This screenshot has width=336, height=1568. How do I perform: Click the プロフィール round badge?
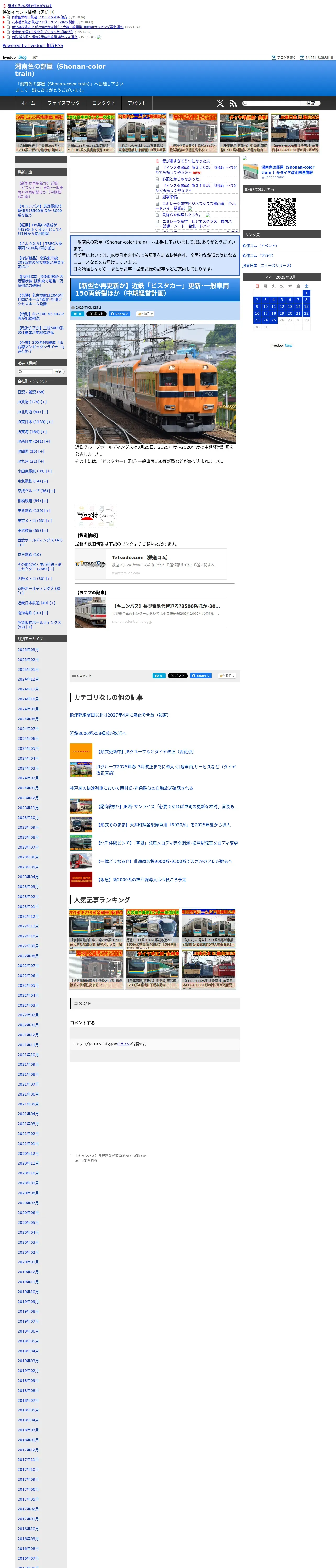pos(107,516)
